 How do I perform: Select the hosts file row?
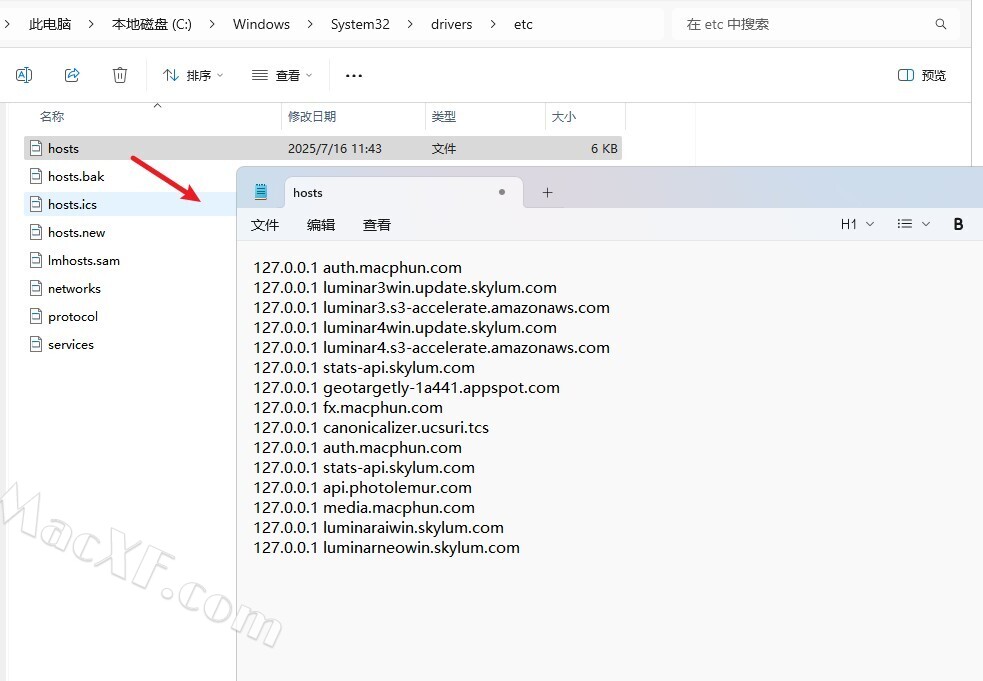(323, 149)
